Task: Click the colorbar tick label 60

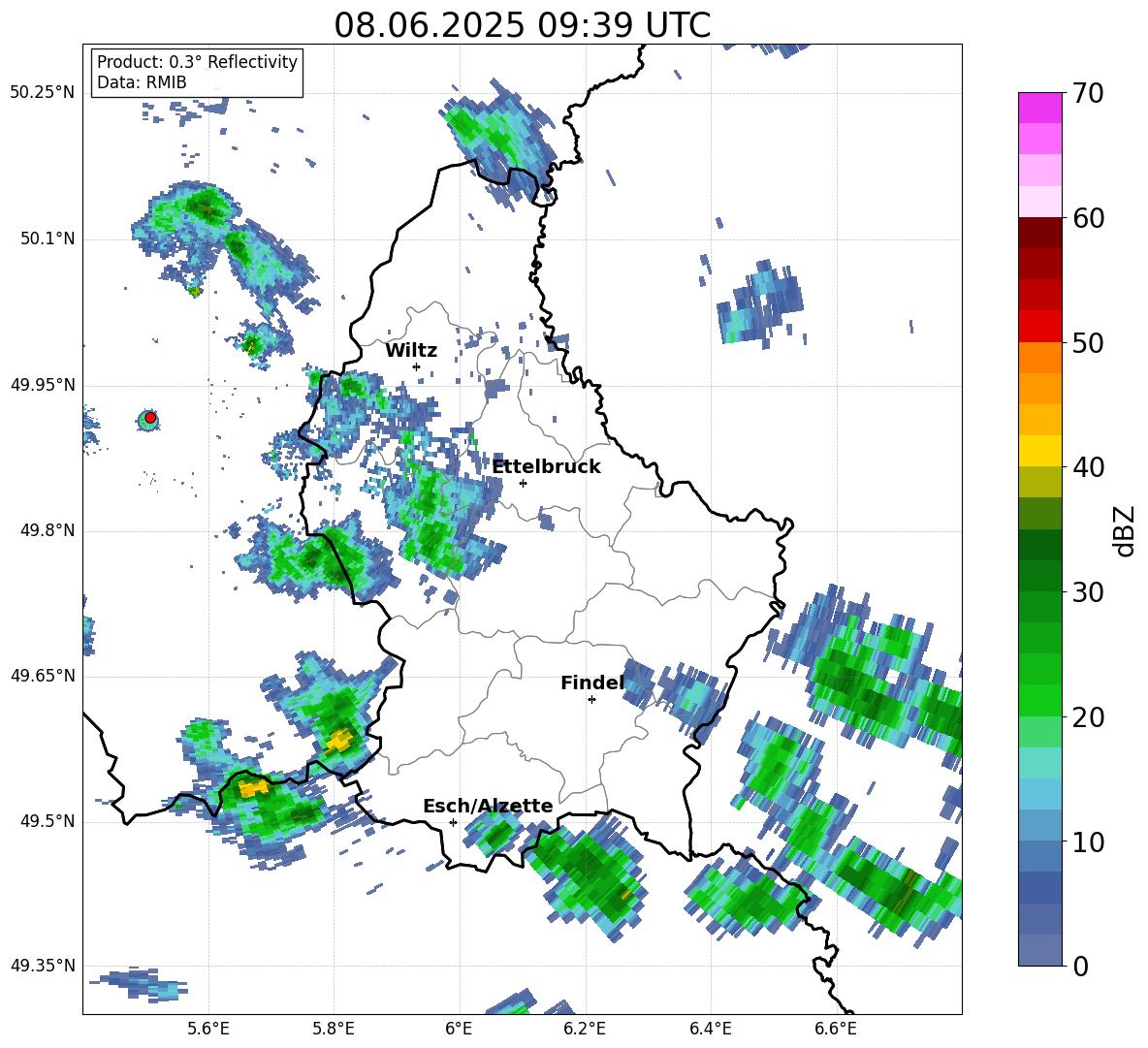Action: pyautogui.click(x=1087, y=218)
